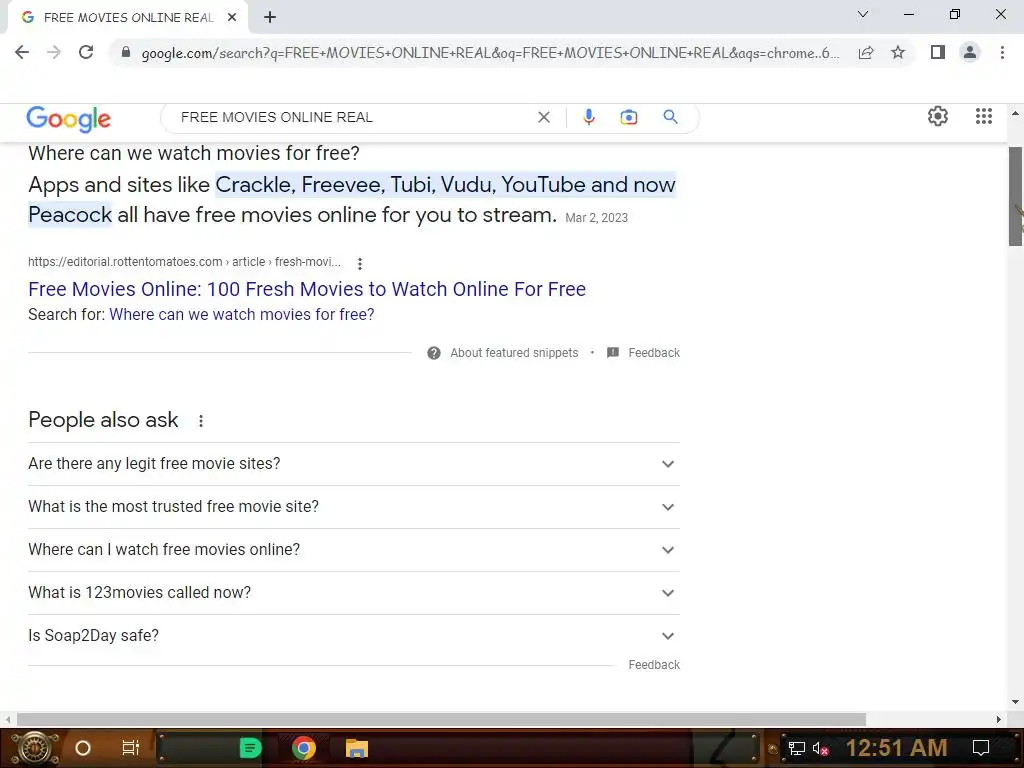1024x768 pixels.
Task: Reload the current page
Action: point(86,52)
